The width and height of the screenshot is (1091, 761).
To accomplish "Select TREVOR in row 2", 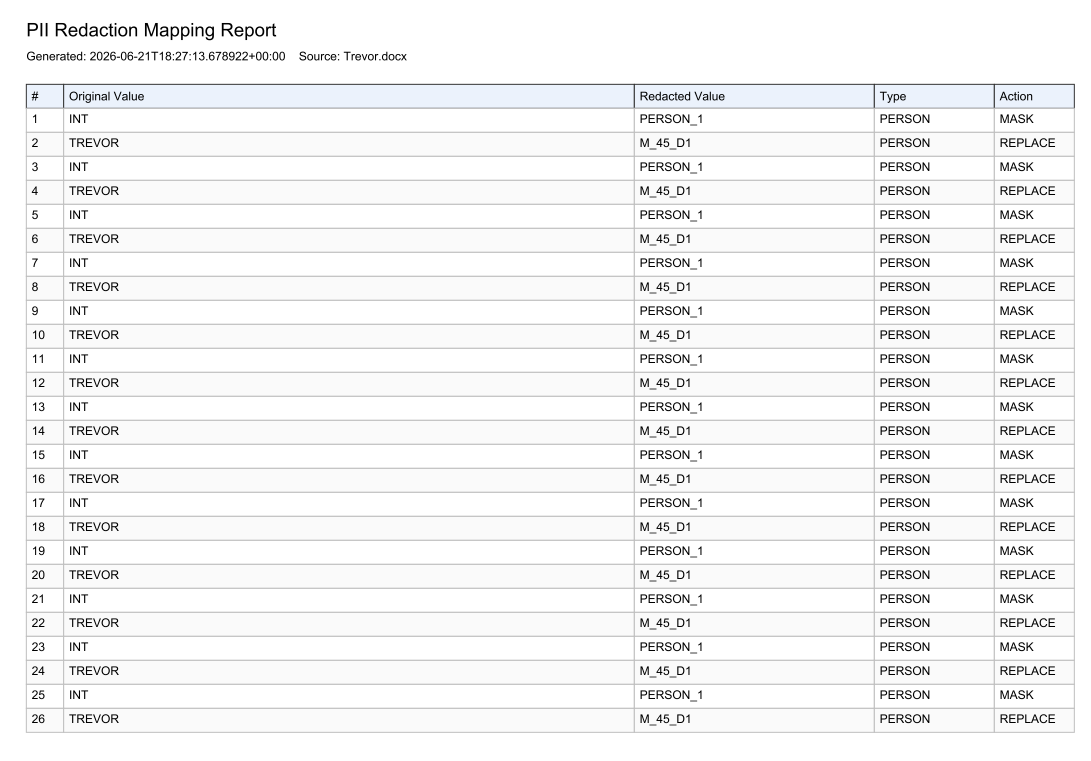I will (x=94, y=143).
